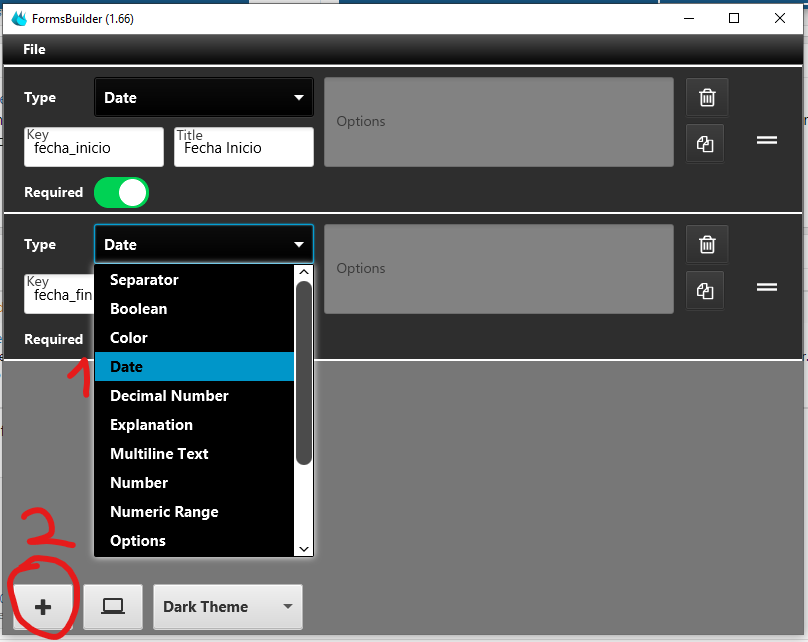
Task: Close the FormsBuilder window
Action: [780, 19]
